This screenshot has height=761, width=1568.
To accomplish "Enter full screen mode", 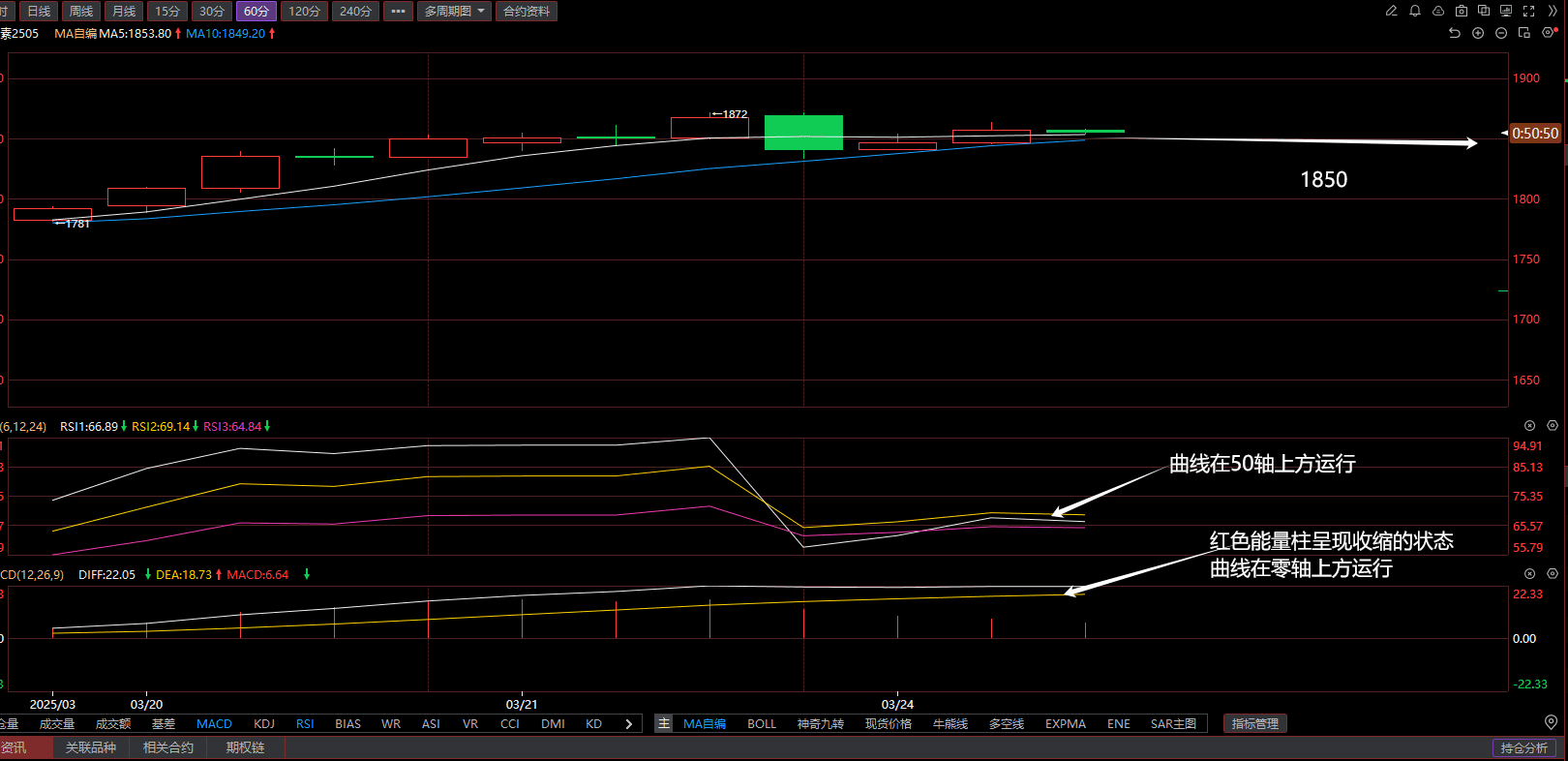I will click(1529, 11).
